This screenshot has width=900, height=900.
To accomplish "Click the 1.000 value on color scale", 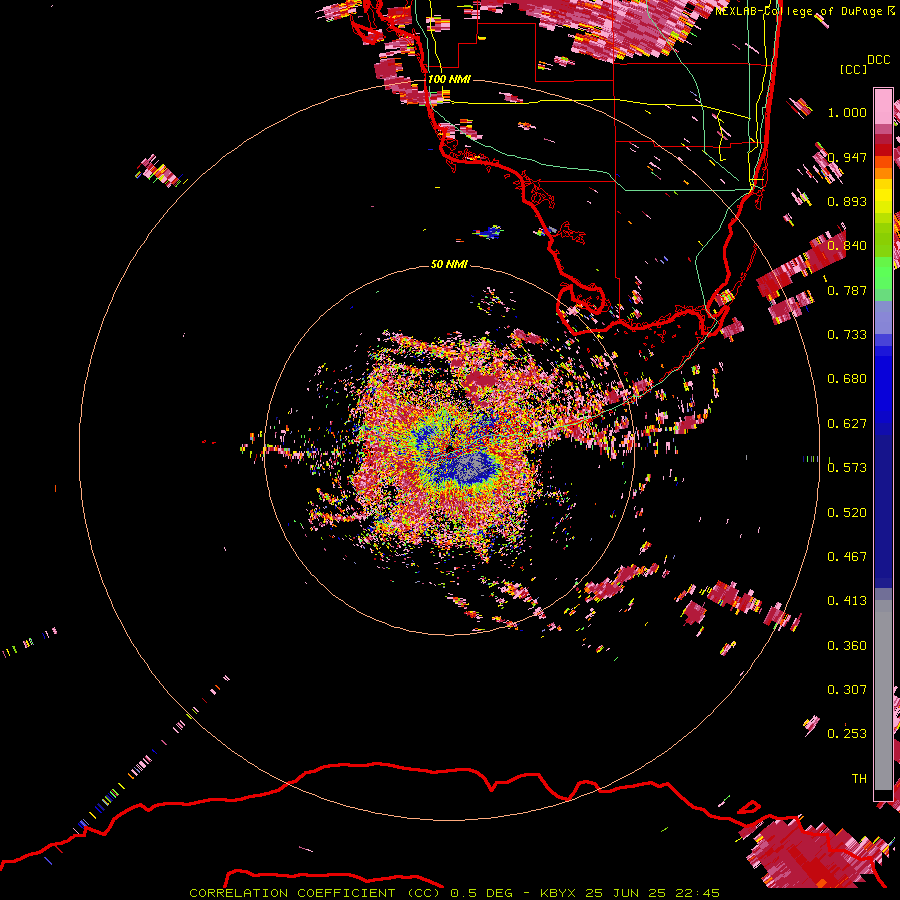I will [847, 112].
